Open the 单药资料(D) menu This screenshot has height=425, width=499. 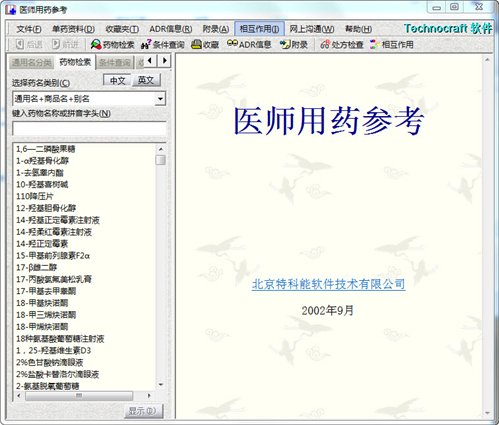click(73, 29)
